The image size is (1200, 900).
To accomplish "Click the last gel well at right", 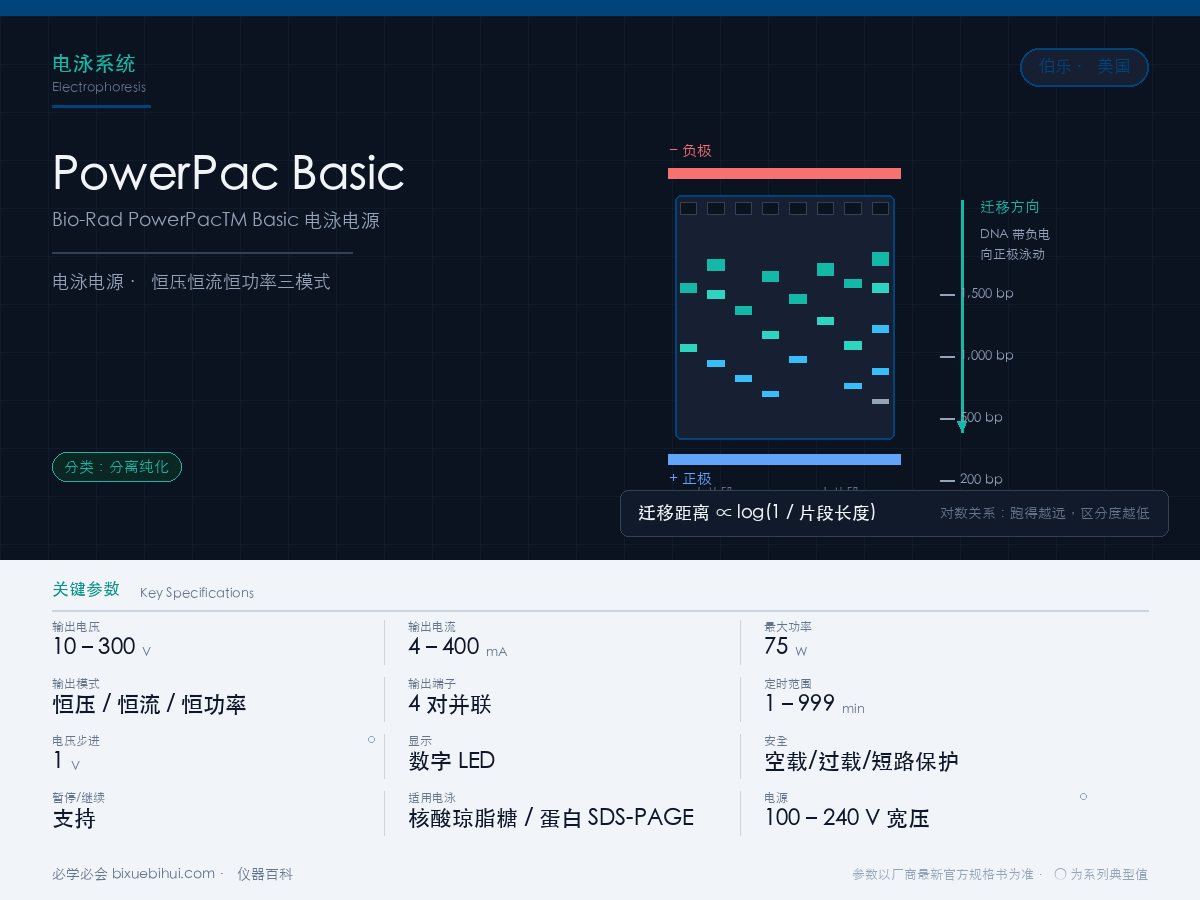I will (880, 209).
